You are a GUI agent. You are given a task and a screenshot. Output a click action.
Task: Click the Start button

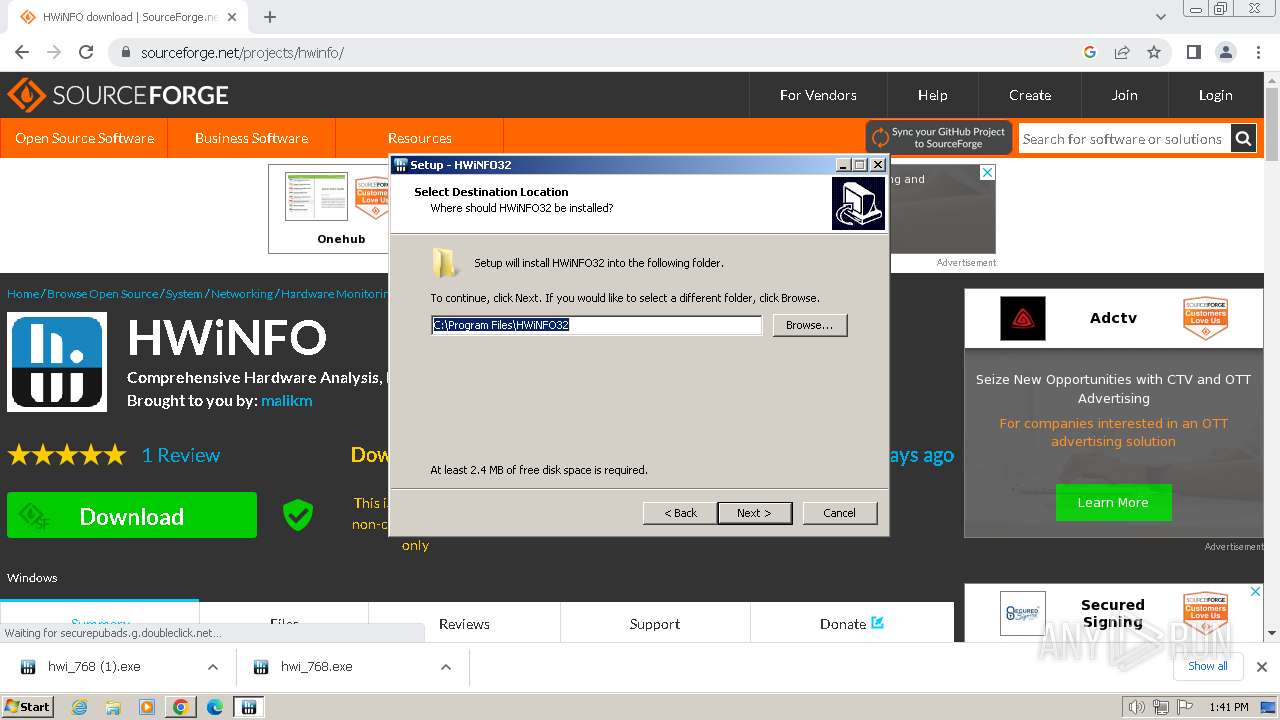click(x=28, y=707)
